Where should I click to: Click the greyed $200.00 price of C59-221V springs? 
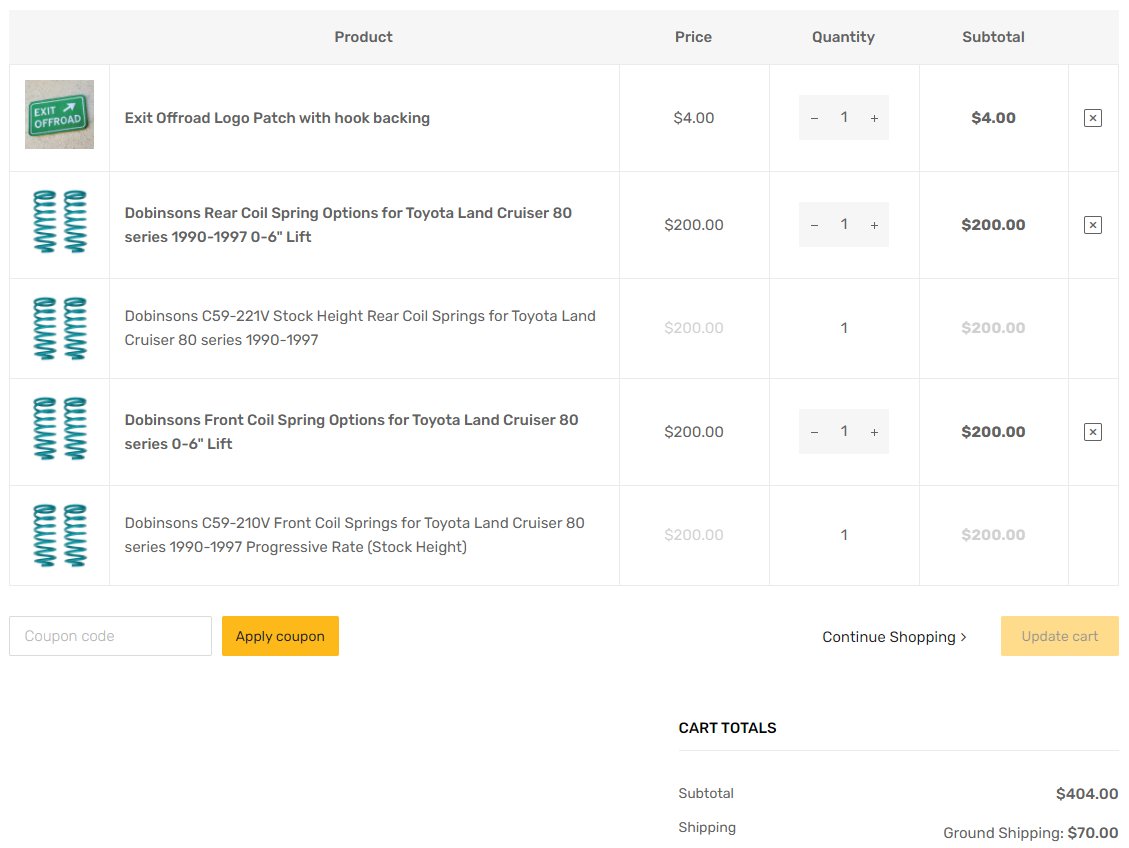(x=693, y=328)
